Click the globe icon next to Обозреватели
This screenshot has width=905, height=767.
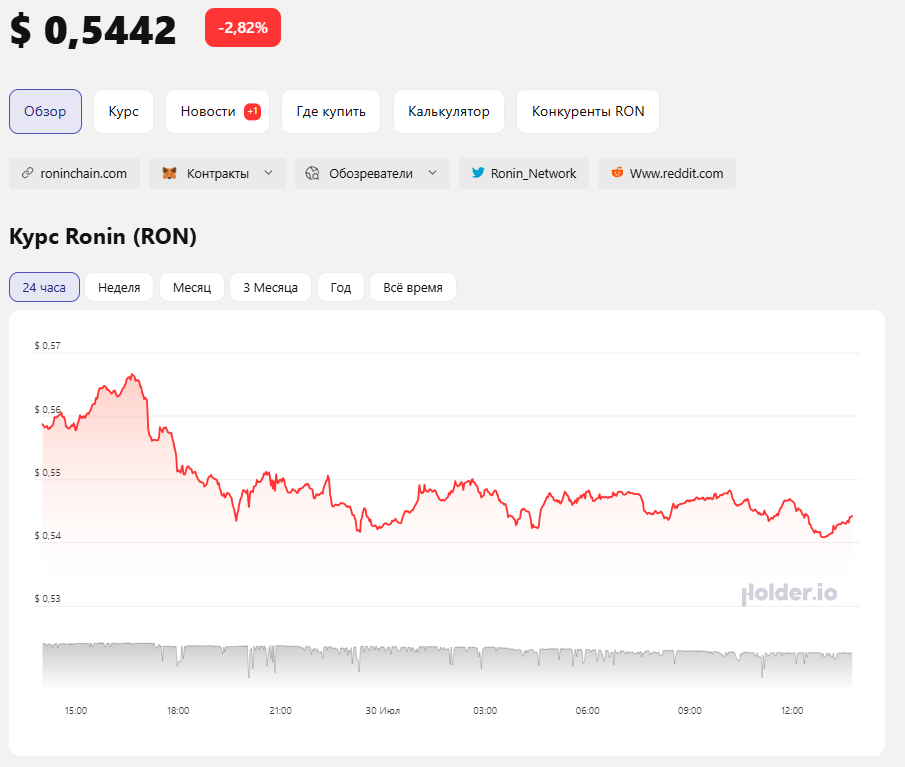(x=312, y=173)
